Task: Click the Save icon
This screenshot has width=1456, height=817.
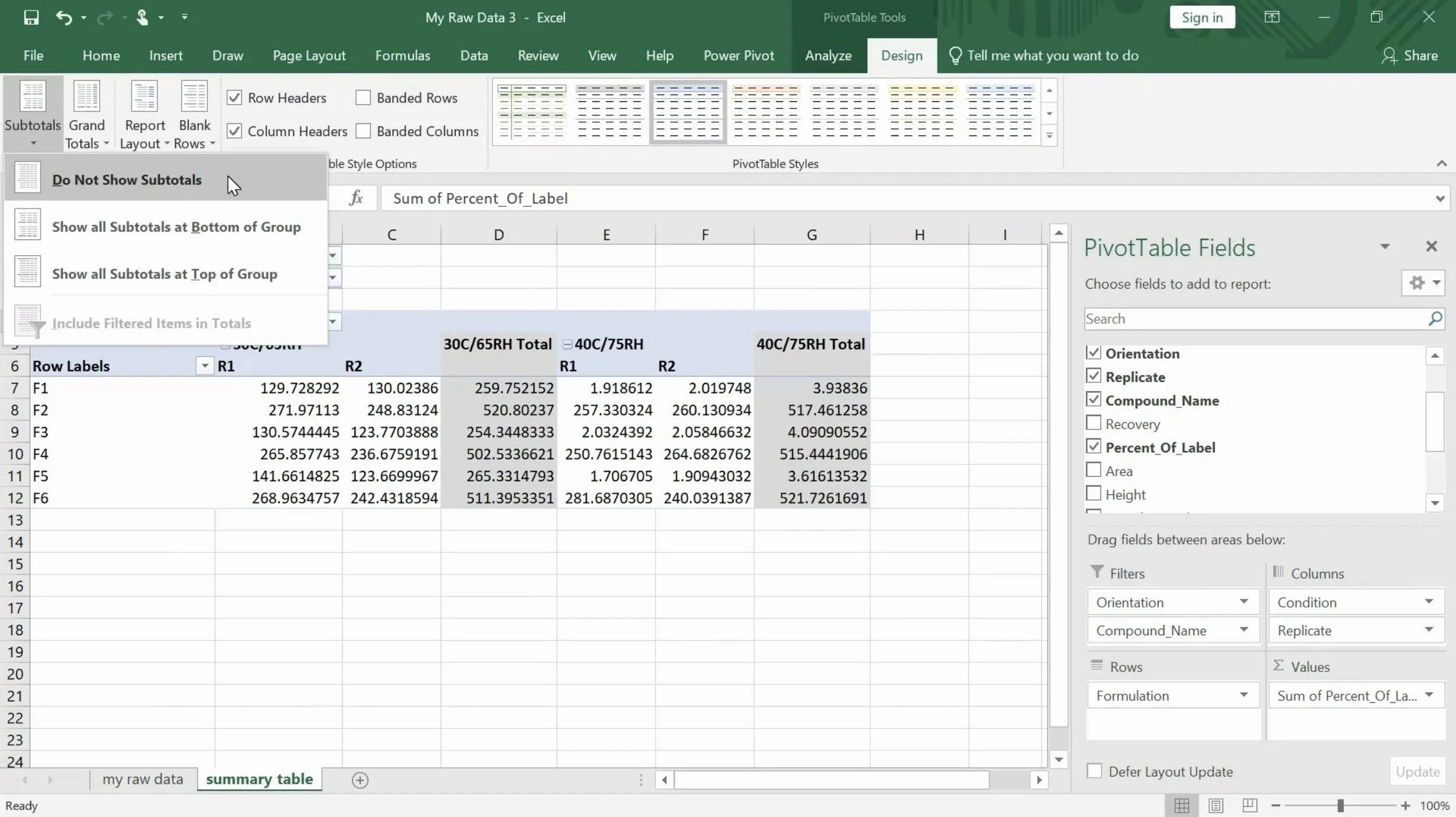Action: [x=30, y=17]
